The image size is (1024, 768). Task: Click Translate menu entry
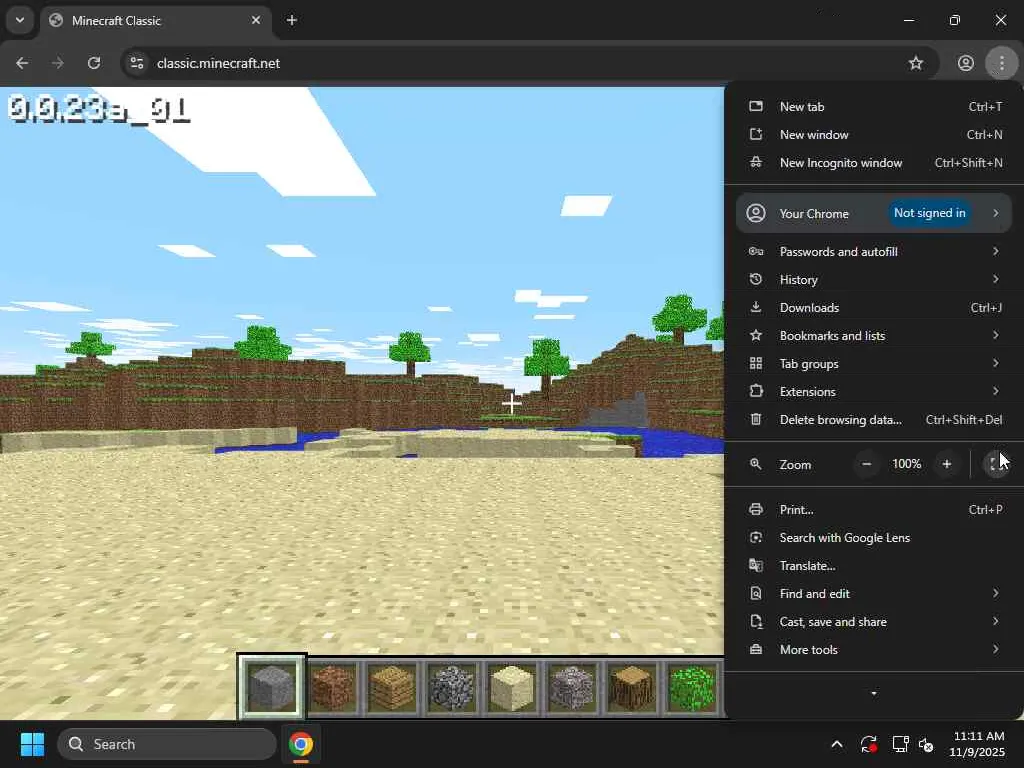pyautogui.click(x=874, y=566)
